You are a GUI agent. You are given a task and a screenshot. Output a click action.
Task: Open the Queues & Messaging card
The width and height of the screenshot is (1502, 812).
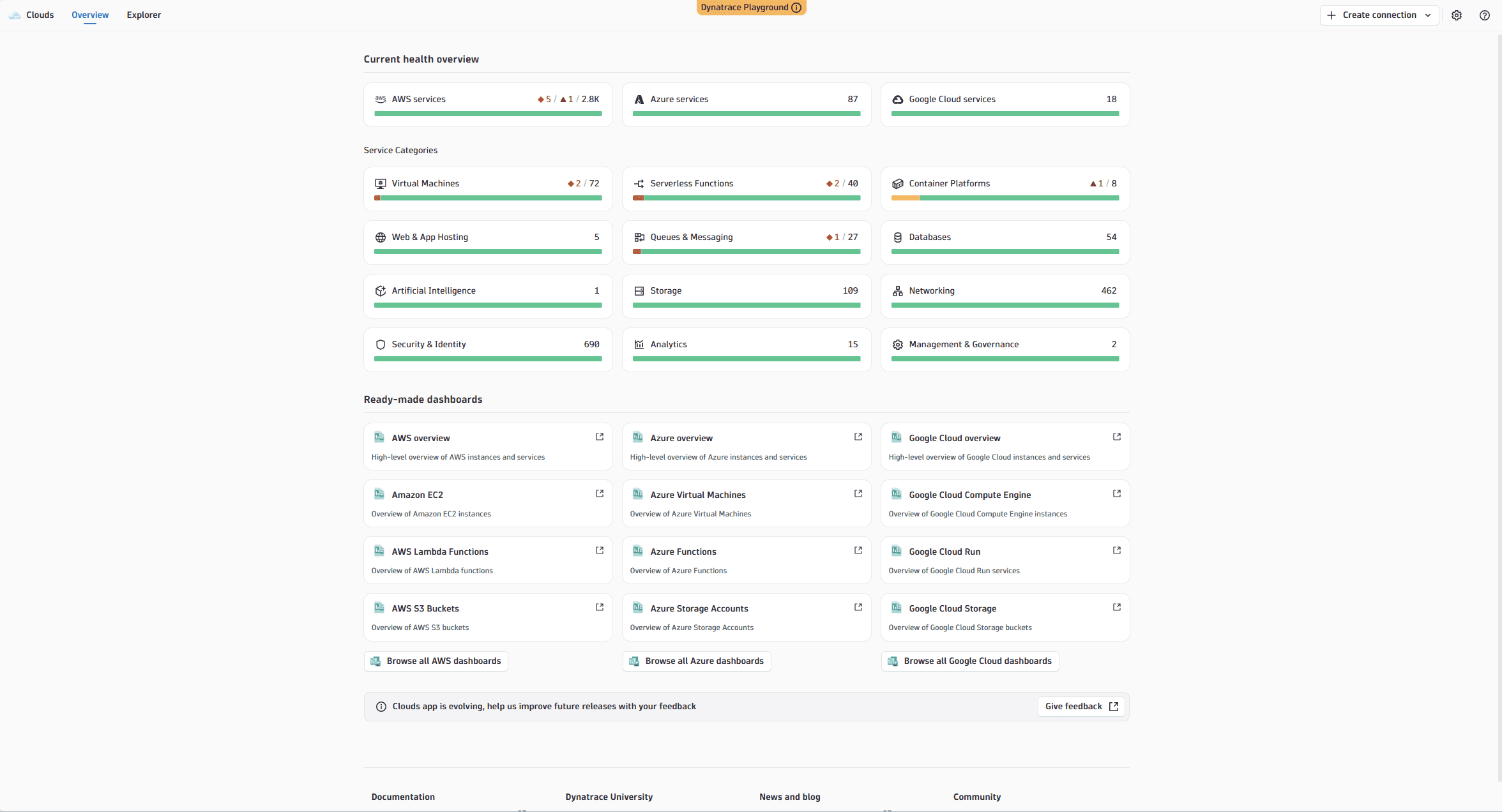click(747, 243)
